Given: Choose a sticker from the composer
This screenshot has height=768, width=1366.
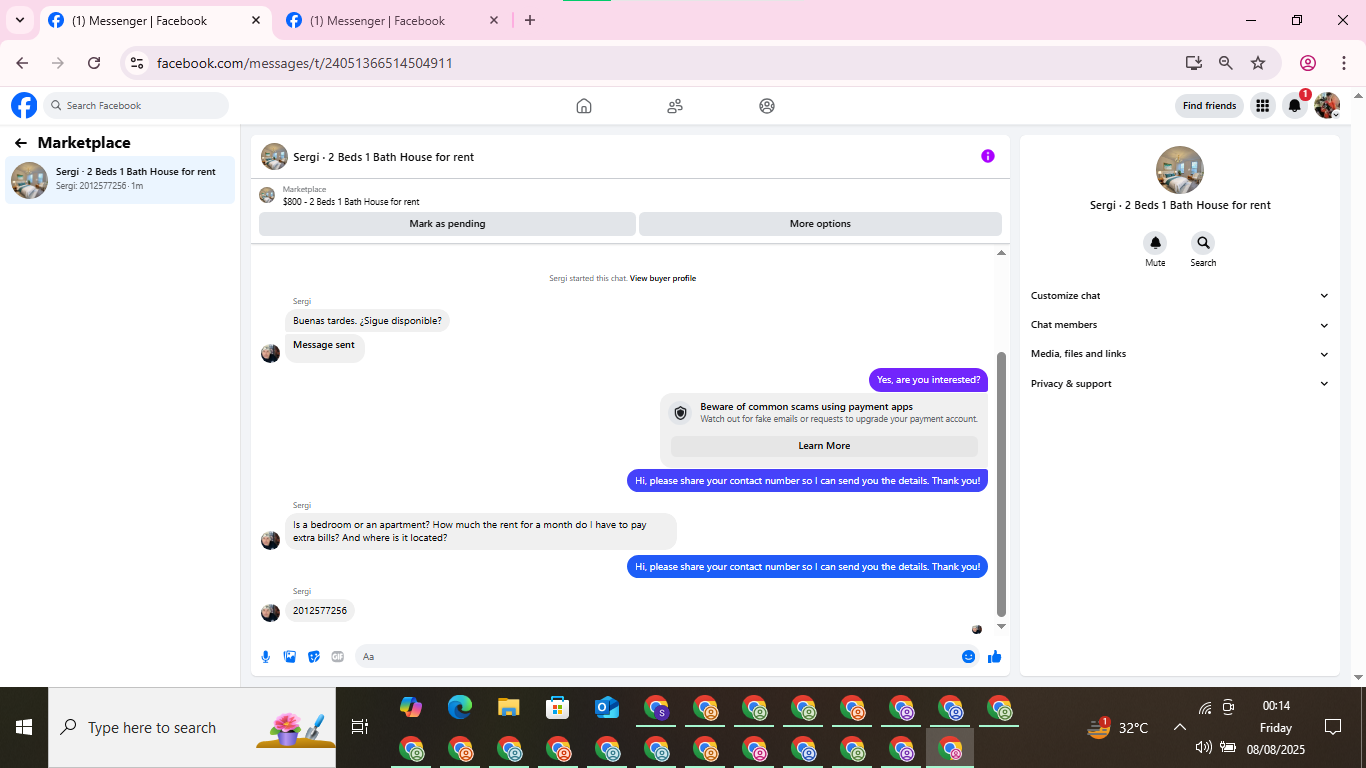Looking at the screenshot, I should click(x=314, y=657).
